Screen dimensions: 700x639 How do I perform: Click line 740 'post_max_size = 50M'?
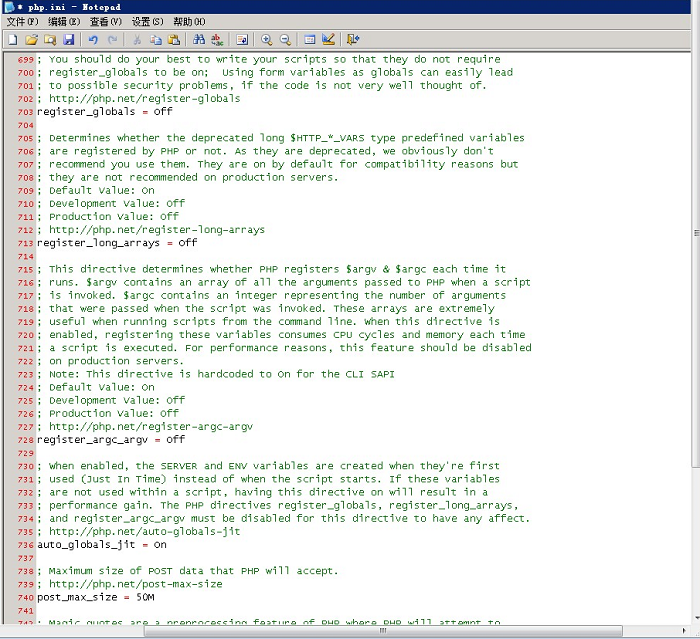click(x=96, y=597)
